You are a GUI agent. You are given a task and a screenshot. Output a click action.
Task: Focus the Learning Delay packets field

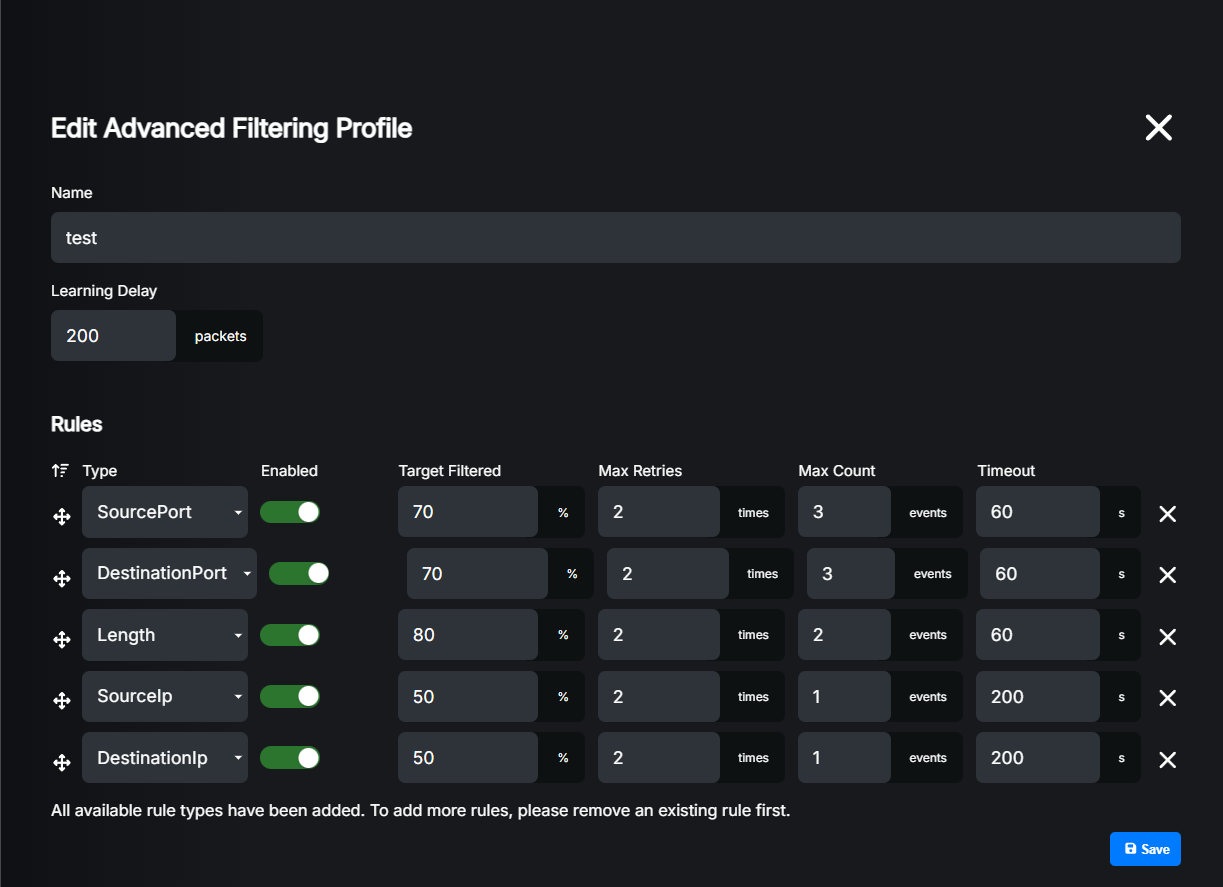point(113,336)
